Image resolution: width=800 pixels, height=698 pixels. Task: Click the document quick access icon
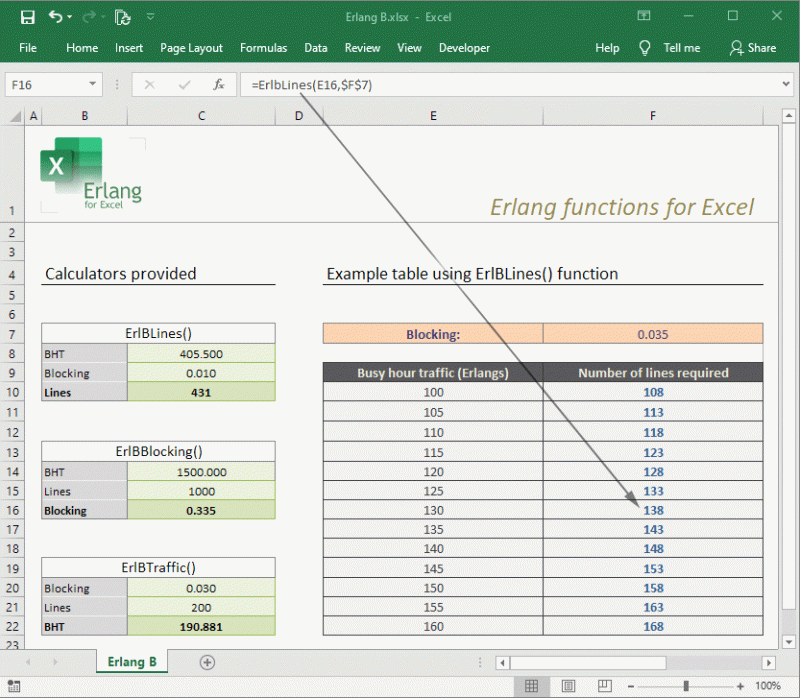(x=122, y=17)
